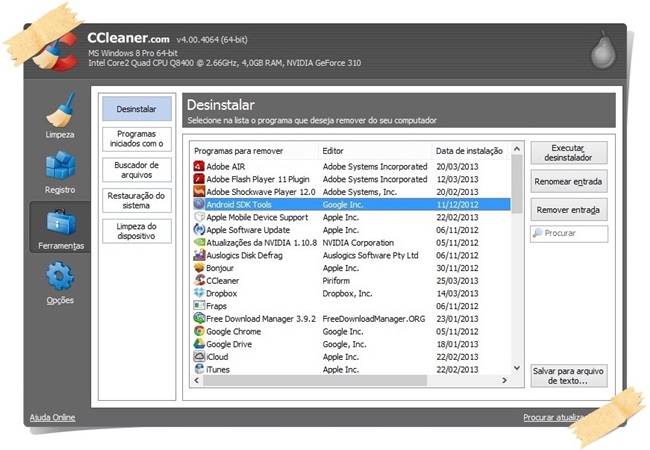Screen dimensions: 650x450
Task: Click the magnifier icon in Procurar box
Action: click(538, 233)
